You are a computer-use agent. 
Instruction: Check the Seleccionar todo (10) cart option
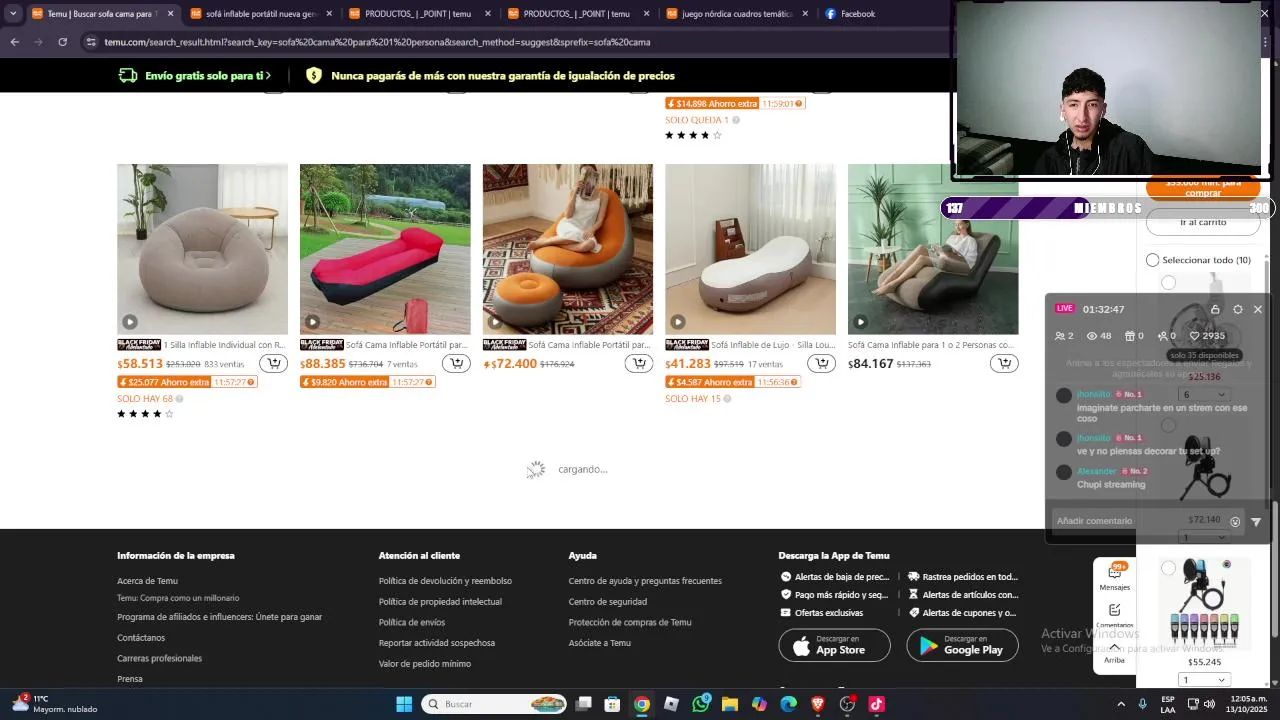point(1152,260)
